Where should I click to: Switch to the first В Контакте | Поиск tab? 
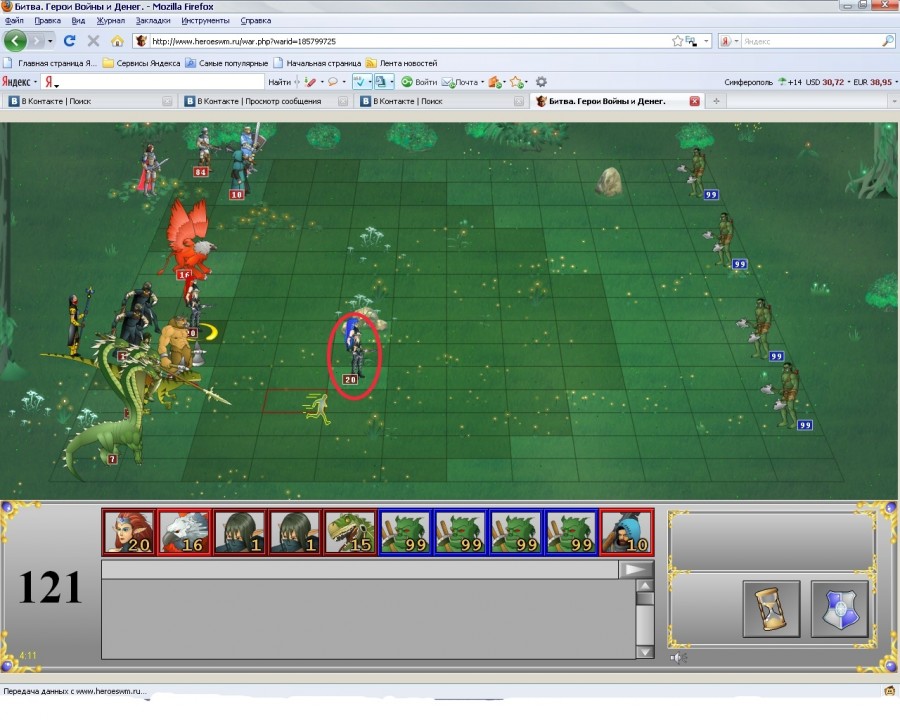click(x=89, y=101)
